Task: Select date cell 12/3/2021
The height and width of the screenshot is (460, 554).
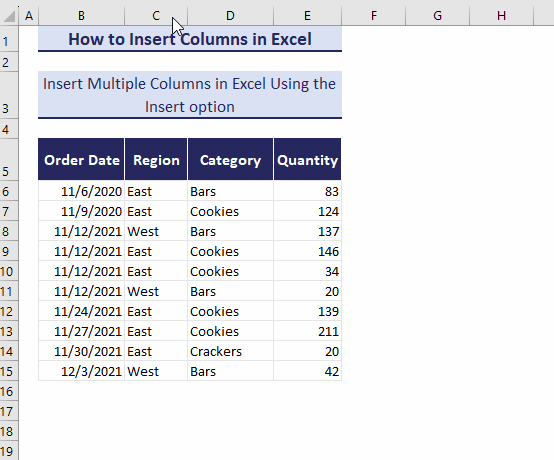Action: [x=81, y=371]
